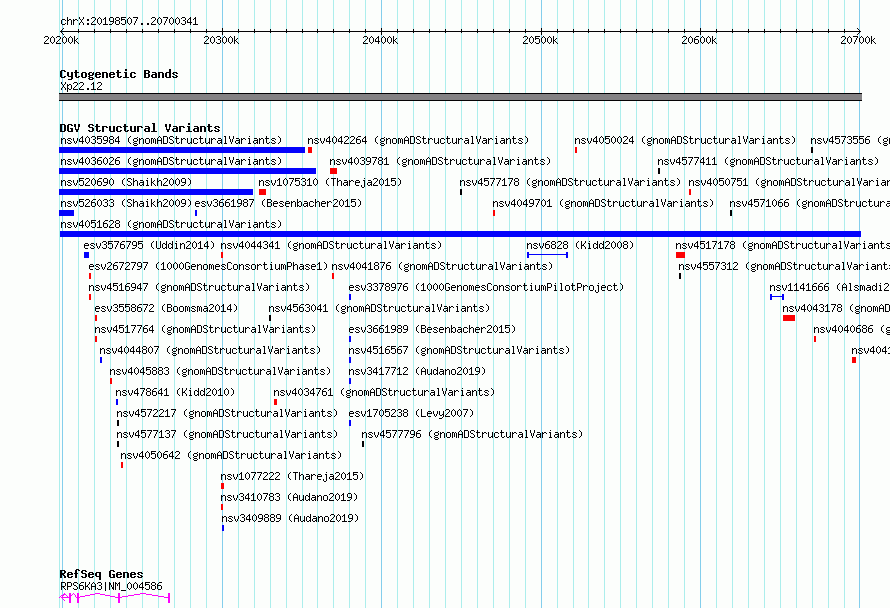Click the nsv4039781 variant label
The height and width of the screenshot is (608, 890).
[440, 161]
